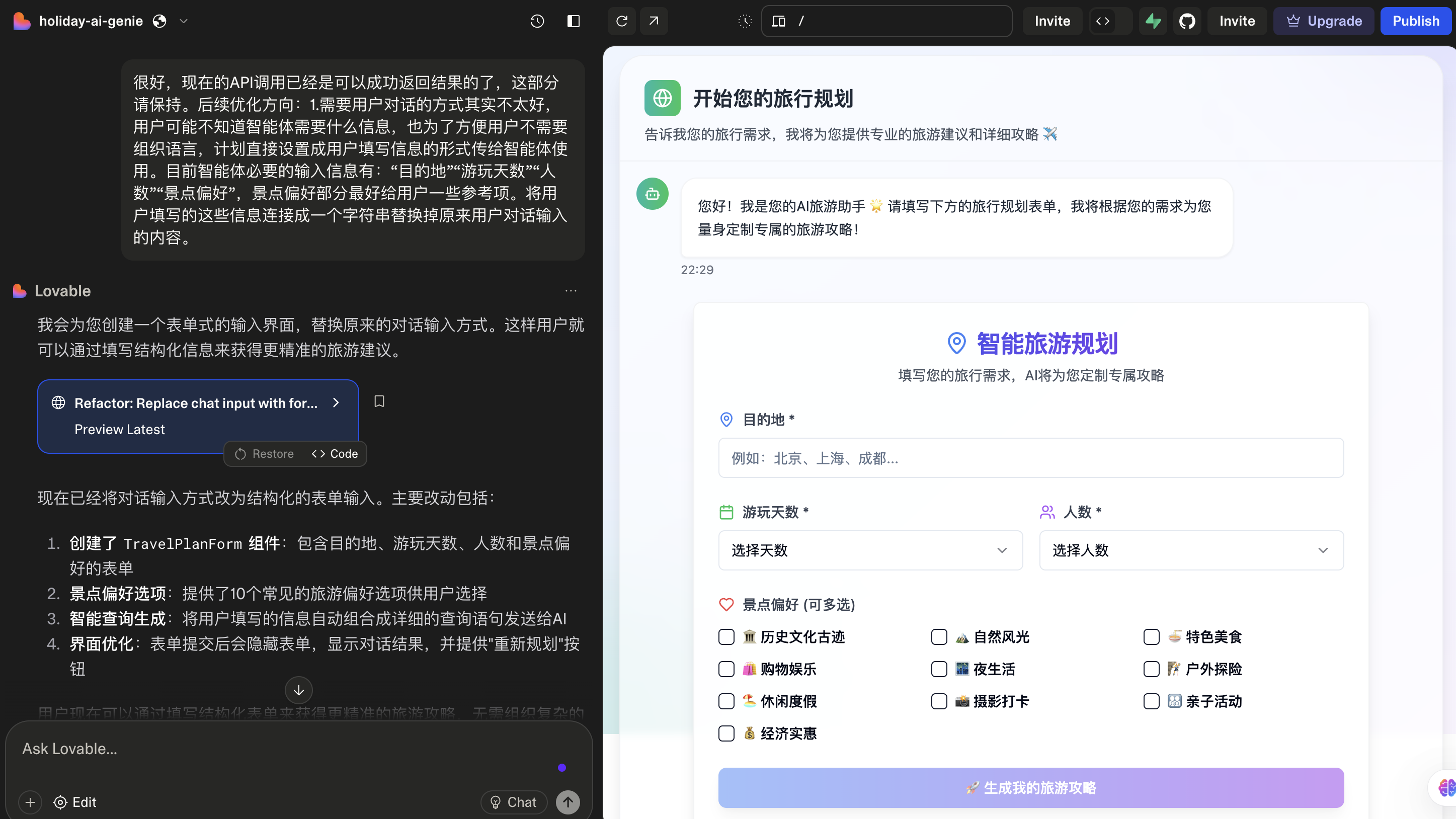Check the 户外探险 preference
The height and width of the screenshot is (819, 1456).
click(1151, 669)
